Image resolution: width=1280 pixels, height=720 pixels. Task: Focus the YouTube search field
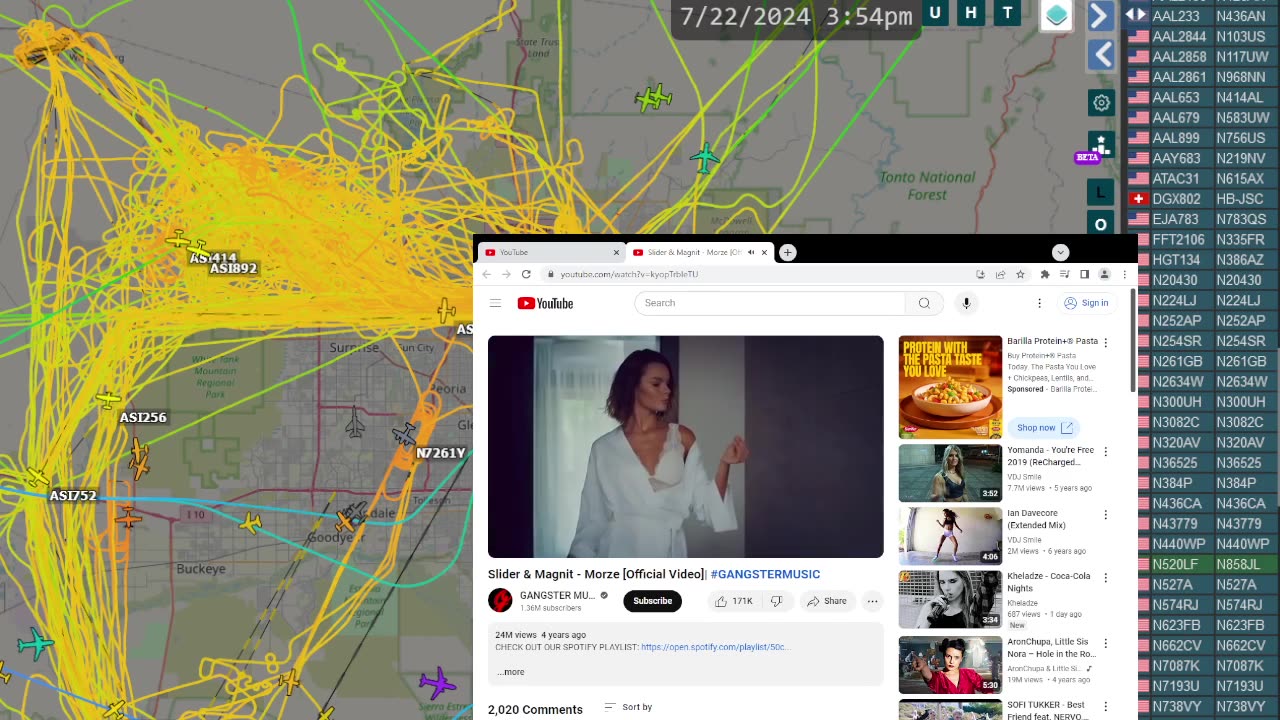769,303
